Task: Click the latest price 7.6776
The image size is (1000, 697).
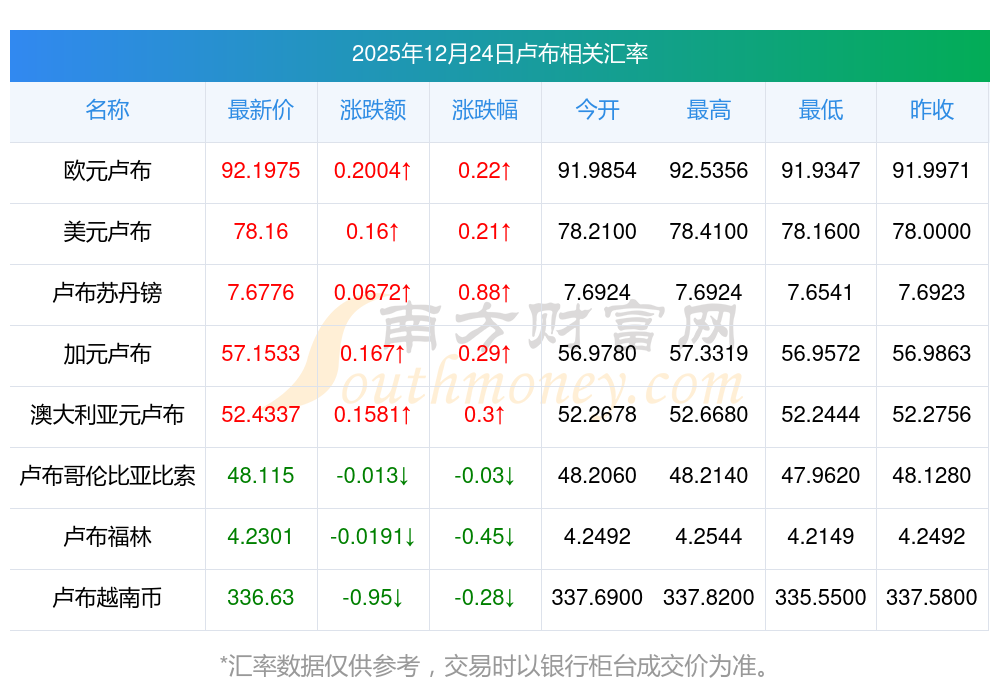Action: (261, 293)
